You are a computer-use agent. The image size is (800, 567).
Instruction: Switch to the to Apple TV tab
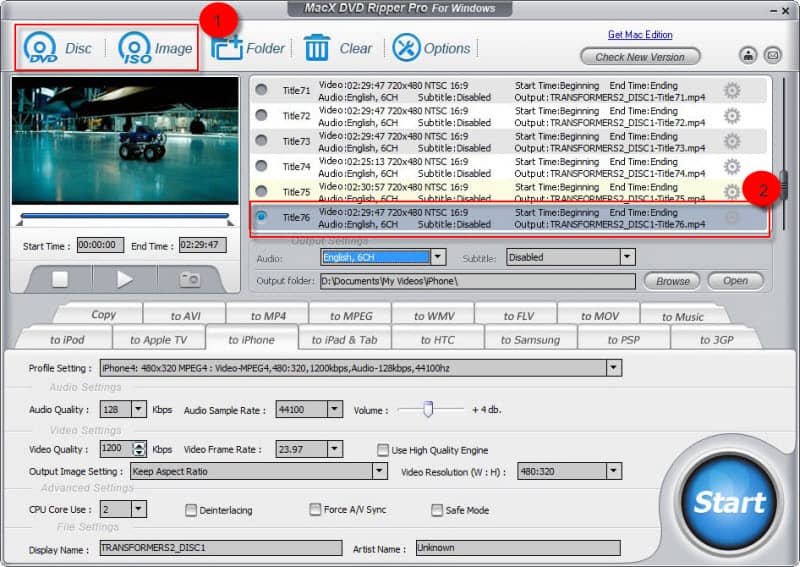click(159, 339)
